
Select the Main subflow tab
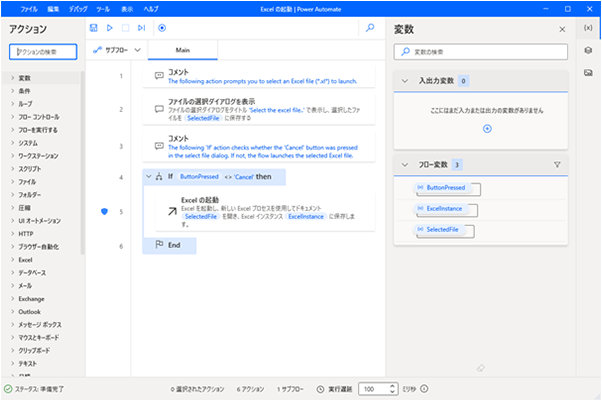(x=183, y=50)
